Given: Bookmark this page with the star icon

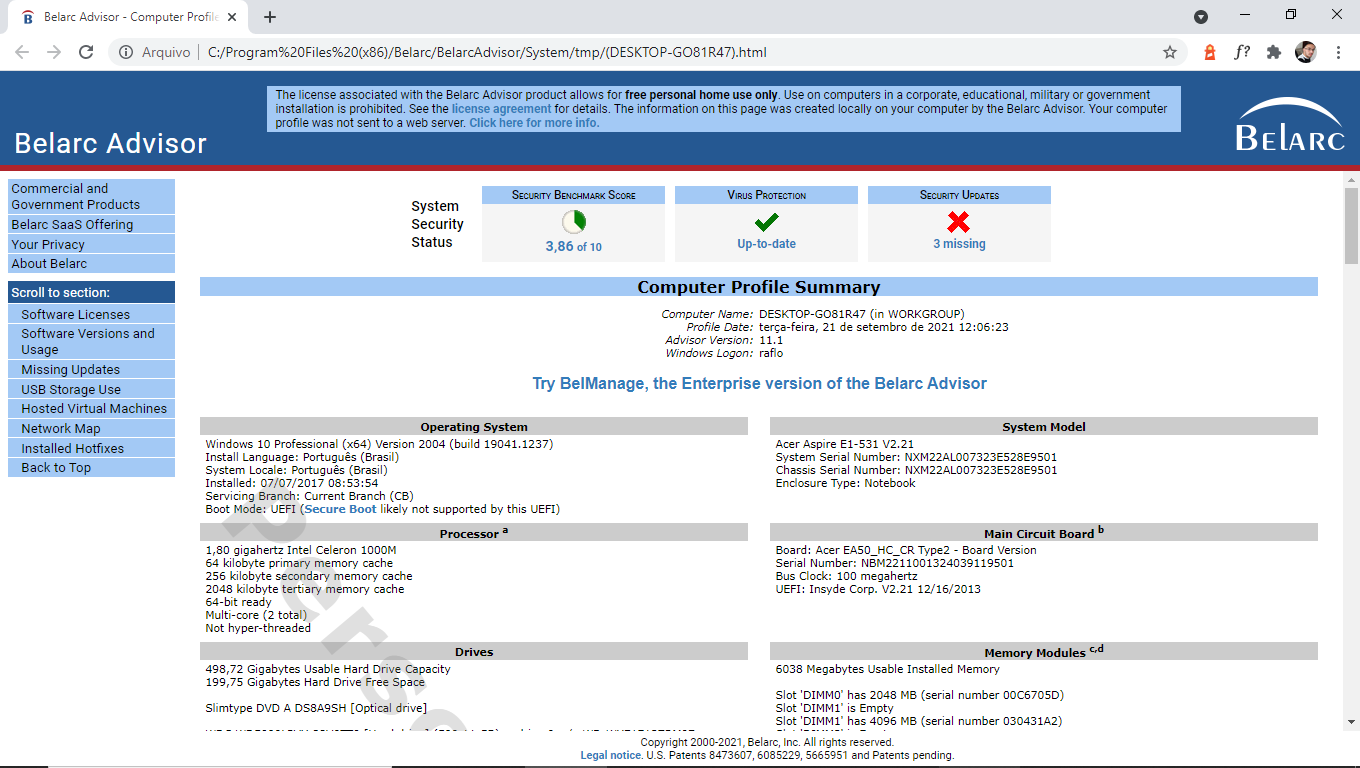Looking at the screenshot, I should (x=1169, y=52).
